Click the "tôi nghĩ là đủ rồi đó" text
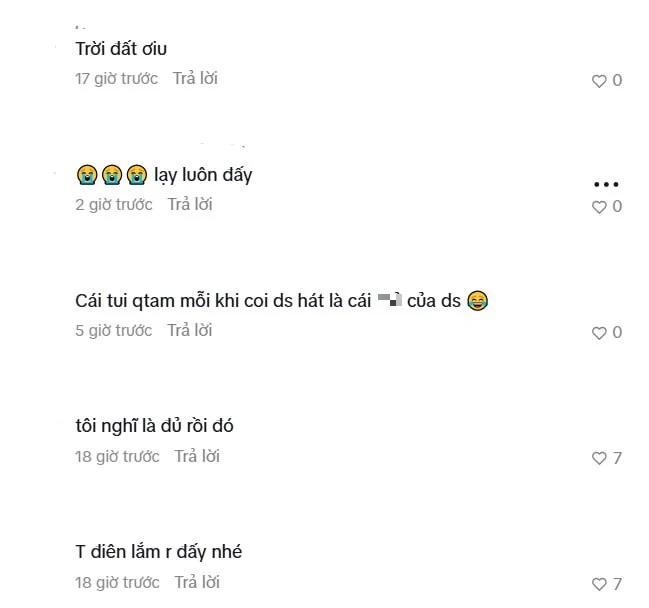649x608 pixels. (x=154, y=426)
